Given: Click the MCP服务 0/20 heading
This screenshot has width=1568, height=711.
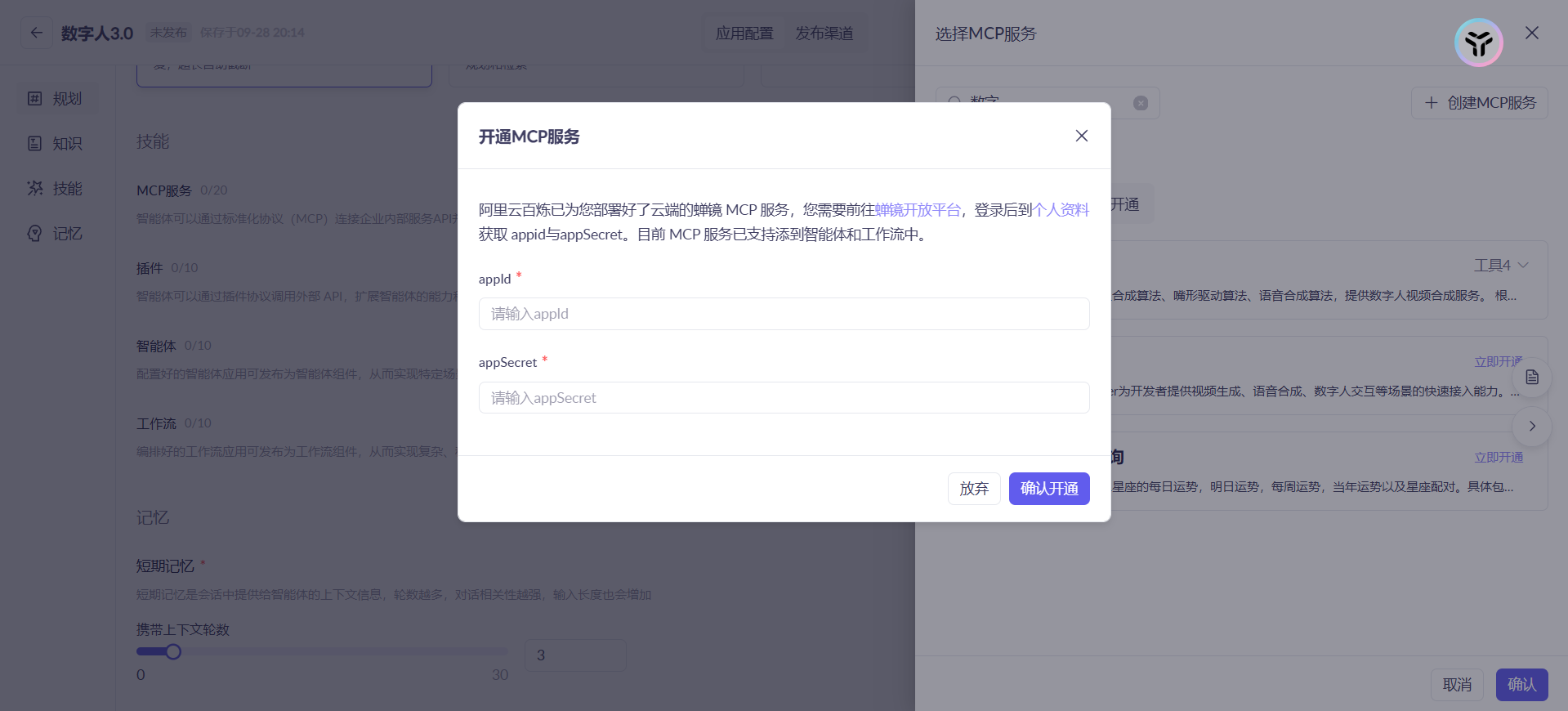Looking at the screenshot, I should tap(182, 190).
